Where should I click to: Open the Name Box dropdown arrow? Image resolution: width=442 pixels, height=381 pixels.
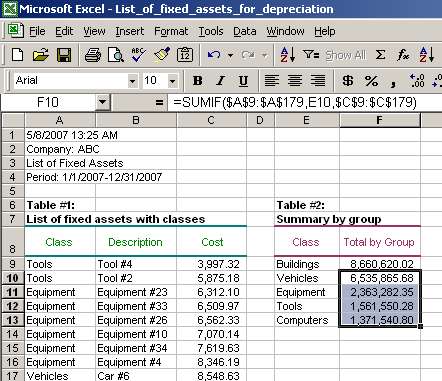pyautogui.click(x=103, y=102)
